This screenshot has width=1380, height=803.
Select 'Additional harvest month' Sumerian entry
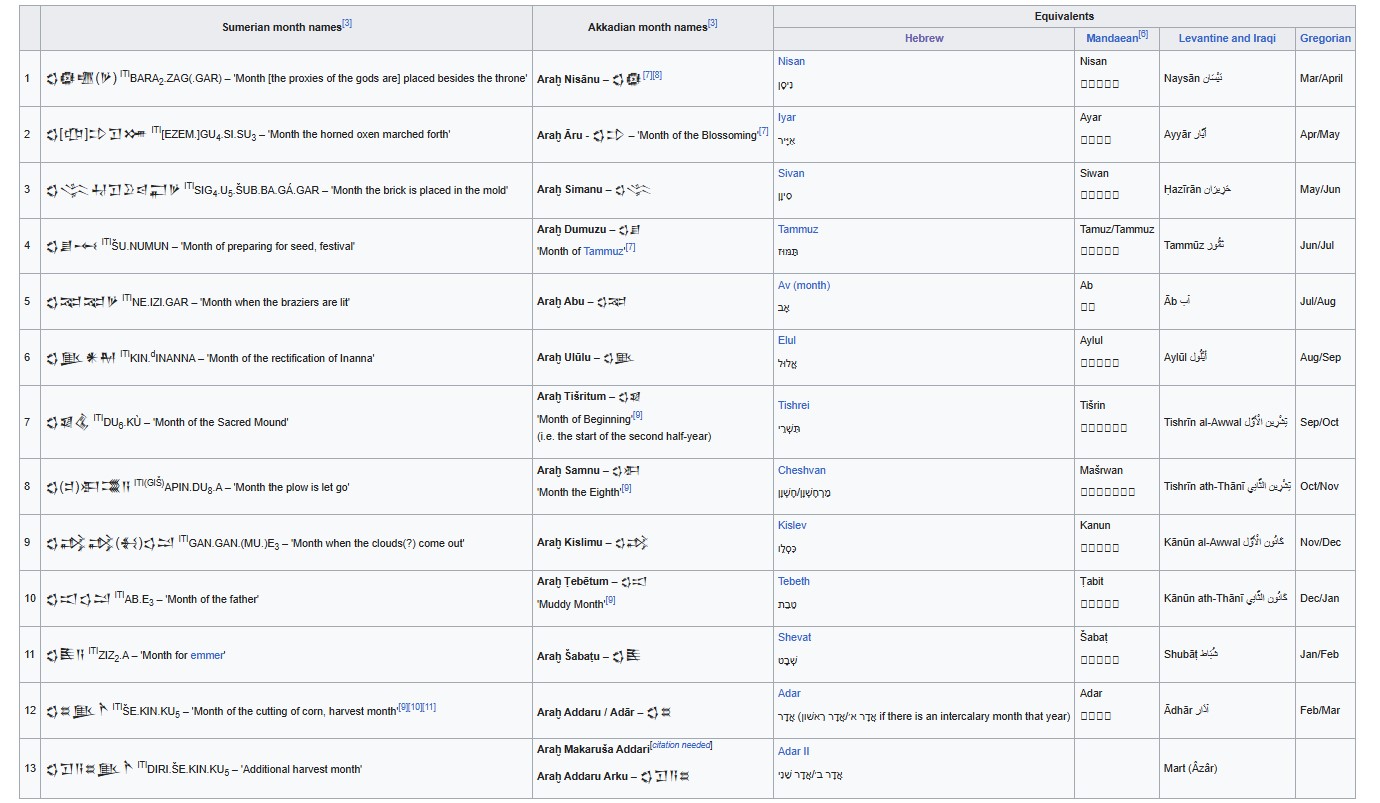tap(304, 769)
